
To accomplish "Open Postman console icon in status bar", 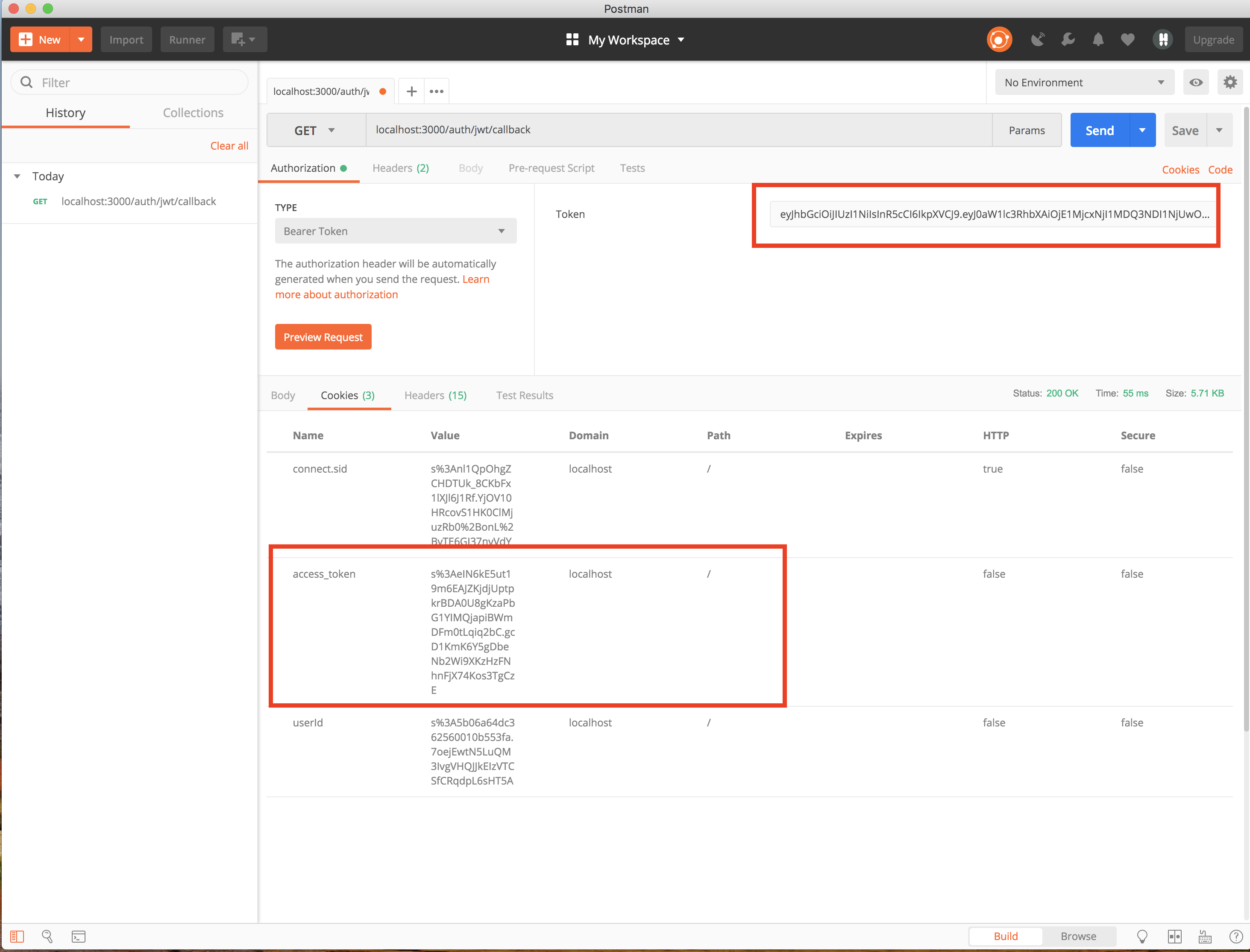I will (79, 936).
